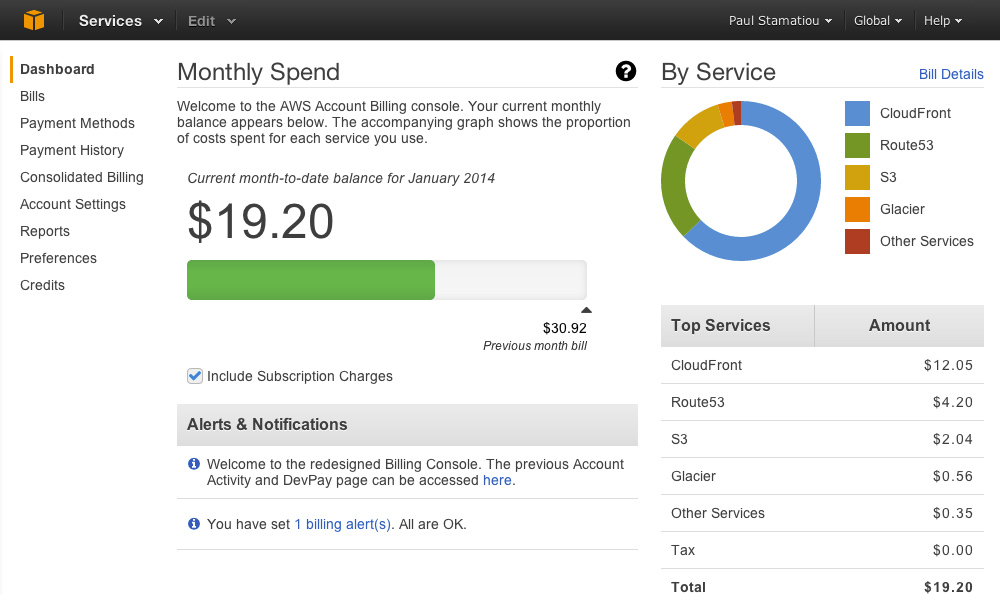Expand the Edit dropdown menu
1000x595 pixels.
click(x=212, y=21)
